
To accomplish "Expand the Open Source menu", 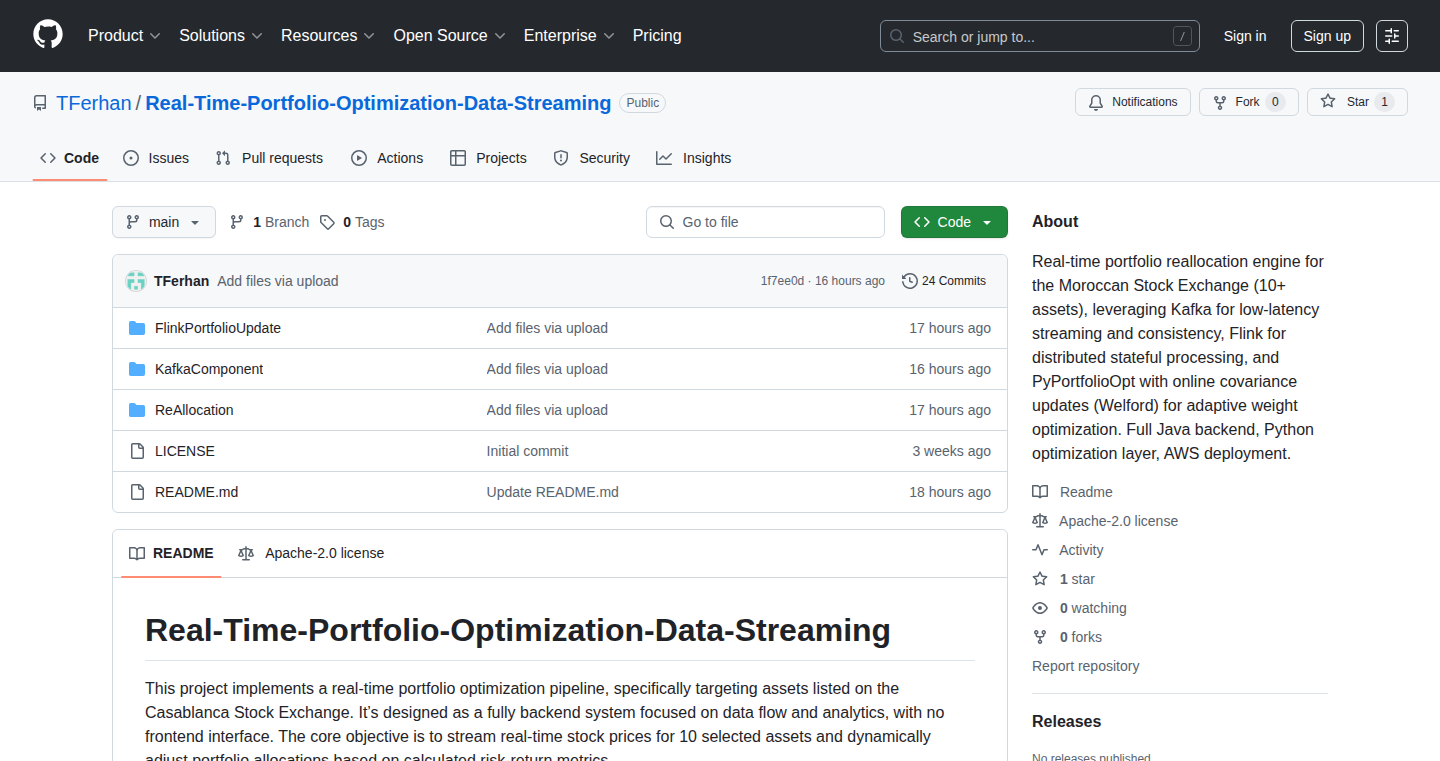I will (450, 36).
